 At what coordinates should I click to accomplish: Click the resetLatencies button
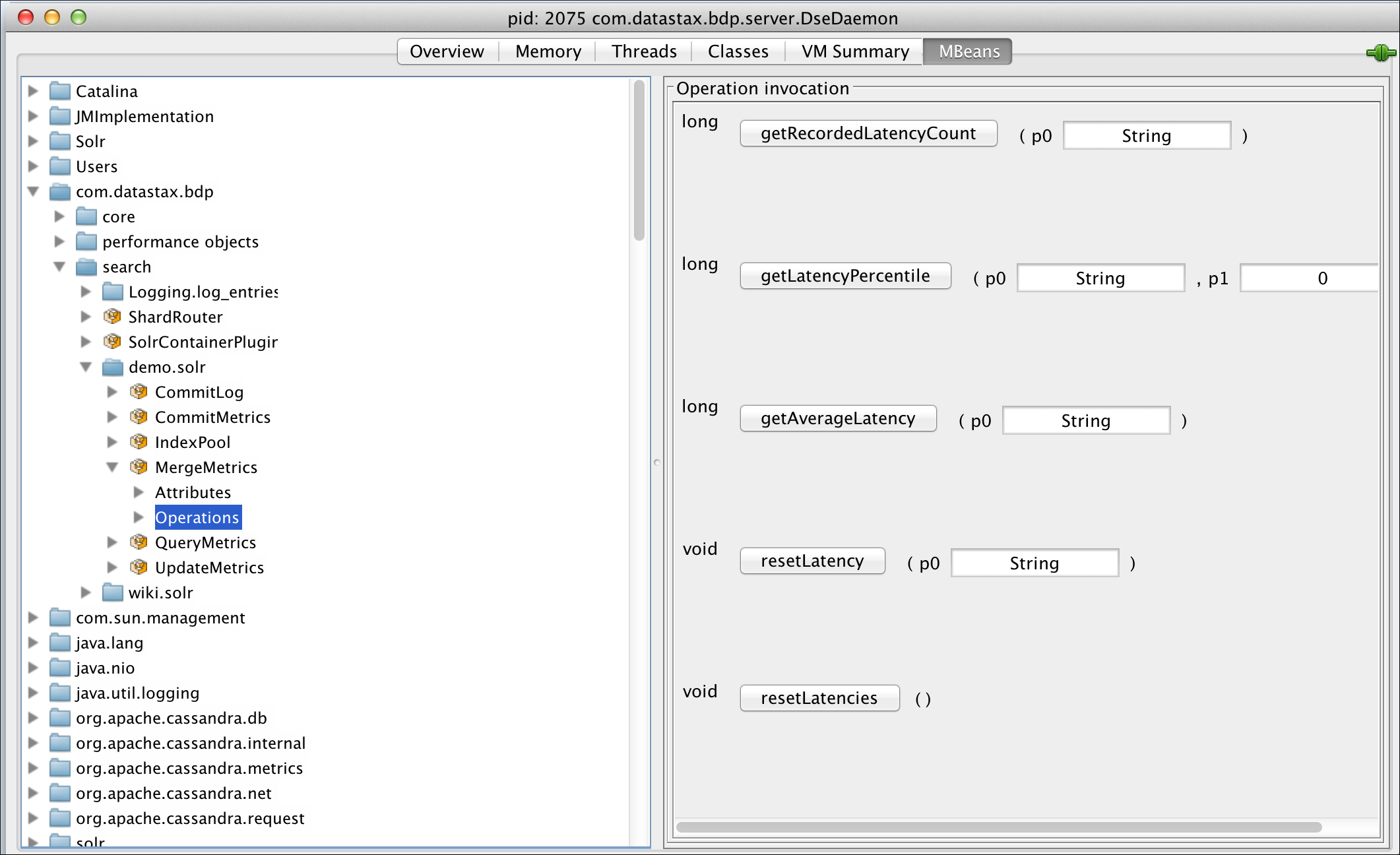click(819, 697)
